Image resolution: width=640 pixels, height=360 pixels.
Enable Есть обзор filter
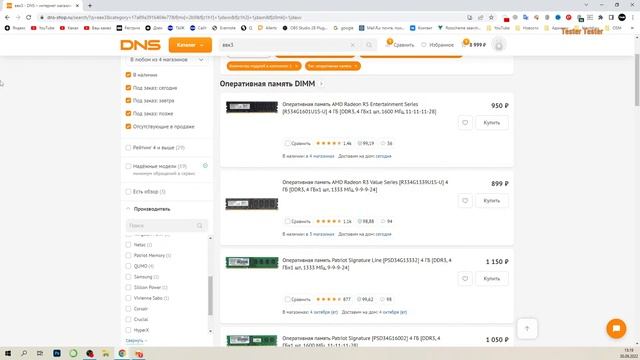128,191
